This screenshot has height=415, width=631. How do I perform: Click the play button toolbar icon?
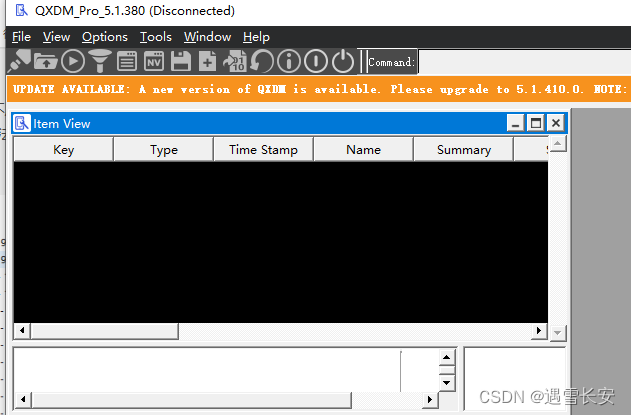(73, 62)
